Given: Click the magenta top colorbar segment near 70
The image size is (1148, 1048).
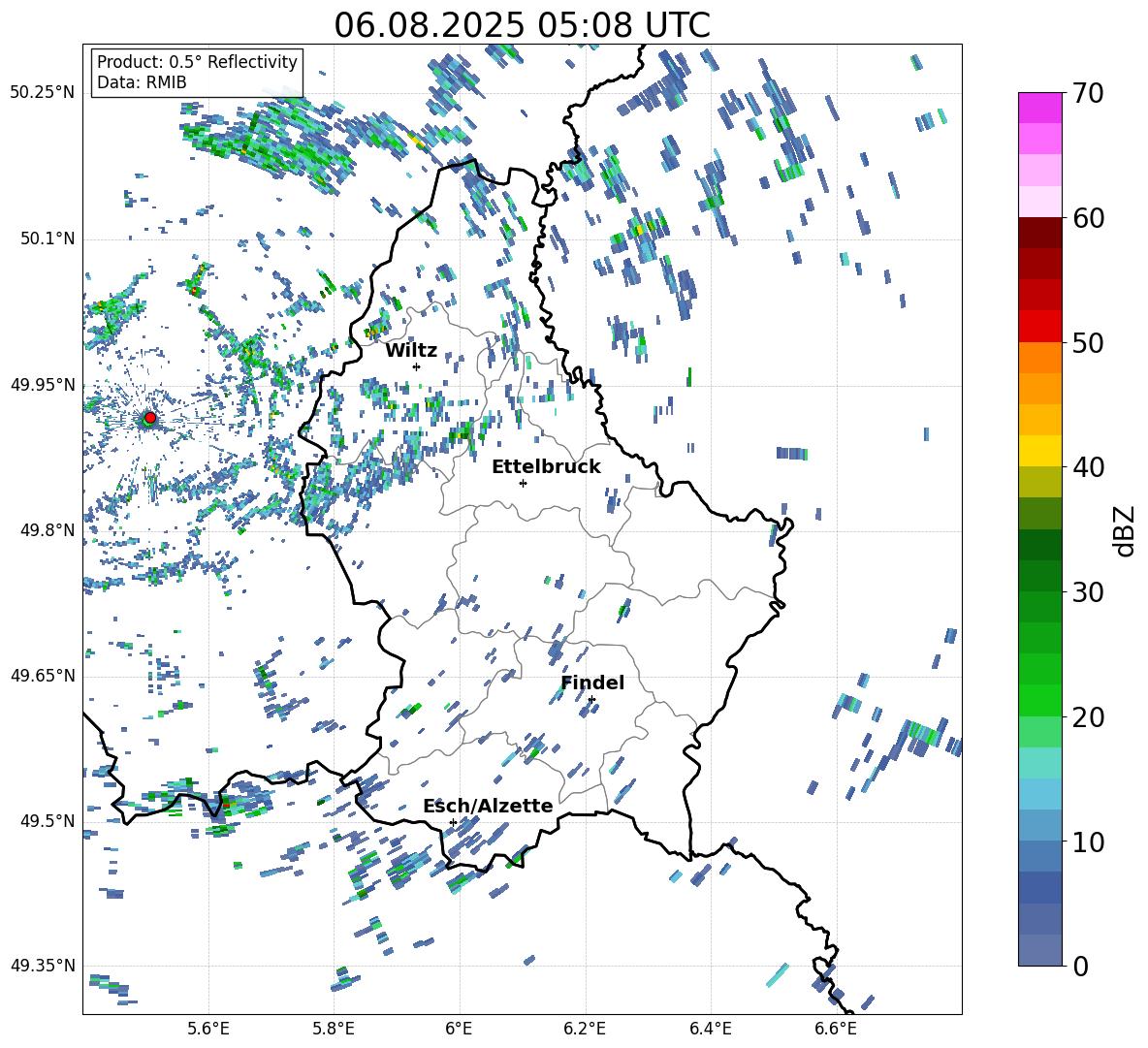Looking at the screenshot, I should (1040, 108).
